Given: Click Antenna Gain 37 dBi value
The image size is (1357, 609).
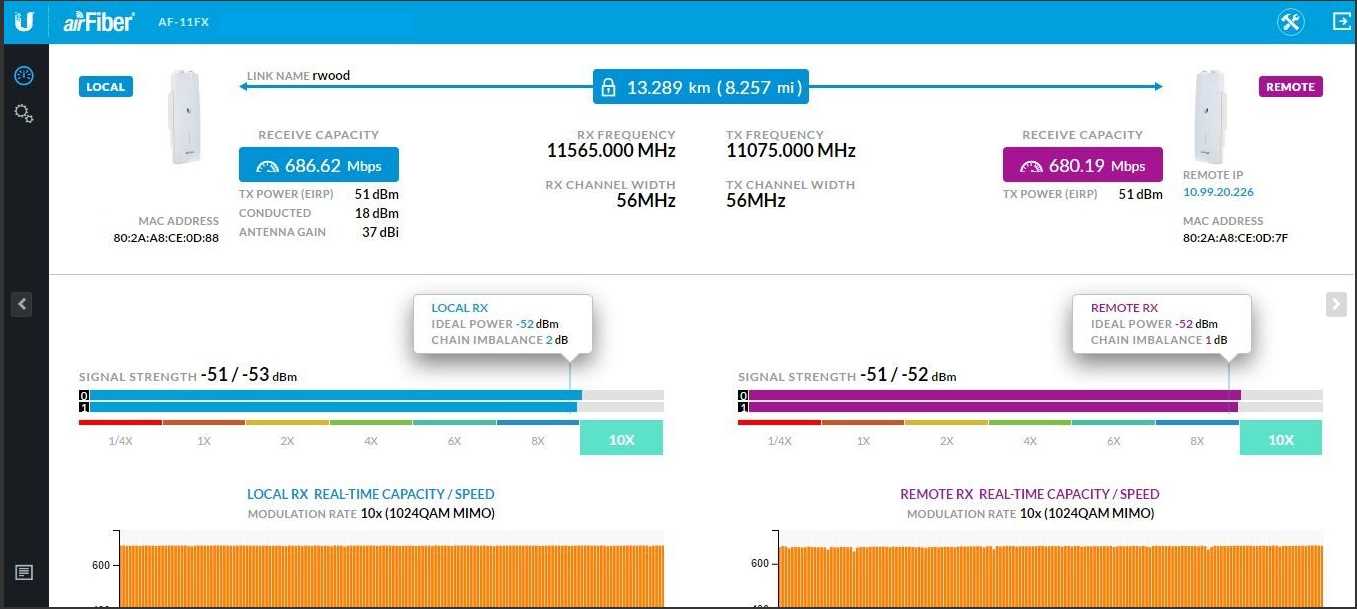Looking at the screenshot, I should click(x=380, y=232).
